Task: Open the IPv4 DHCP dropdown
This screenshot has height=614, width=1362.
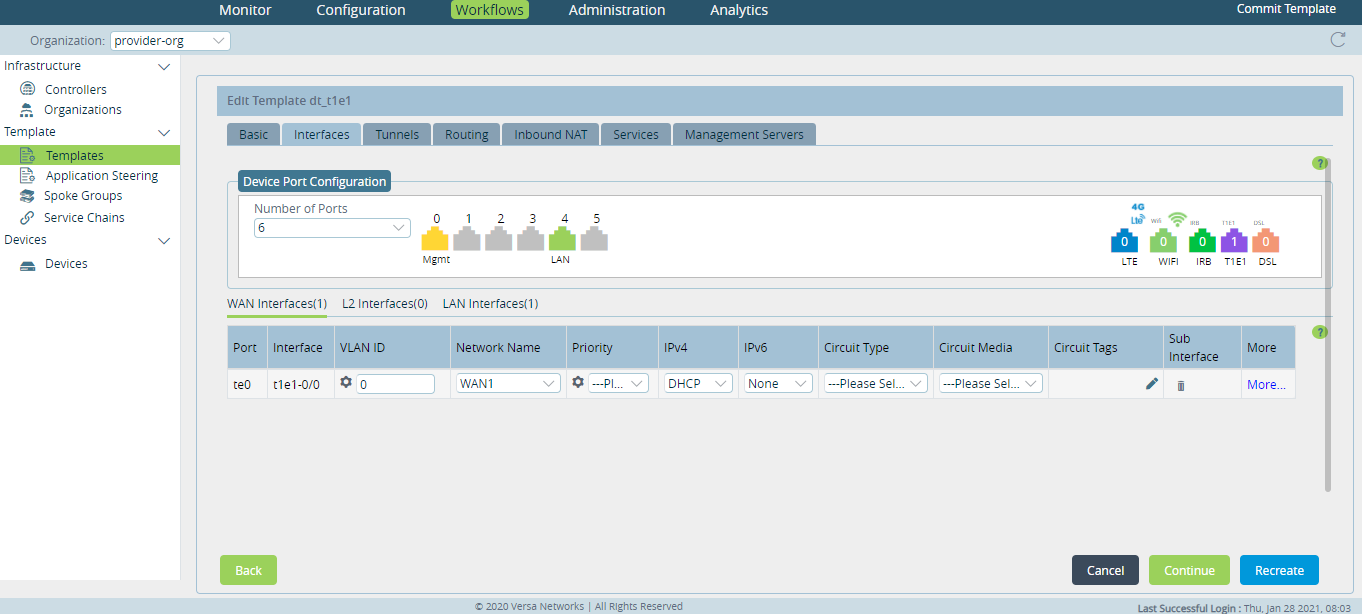Action: (697, 384)
